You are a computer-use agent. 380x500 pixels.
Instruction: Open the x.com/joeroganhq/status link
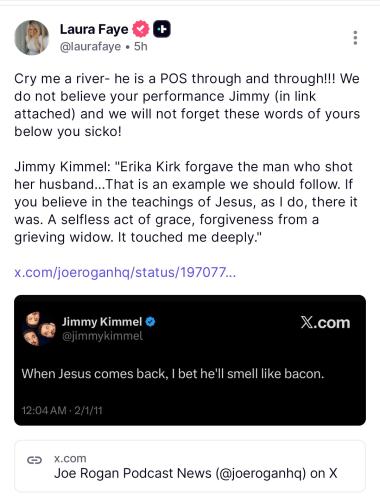(x=125, y=272)
